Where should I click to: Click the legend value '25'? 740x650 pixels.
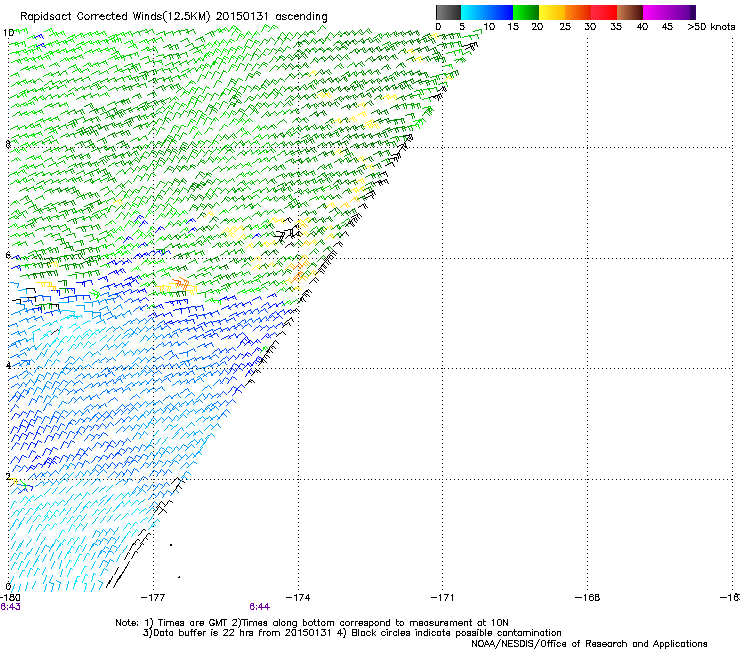(x=565, y=26)
